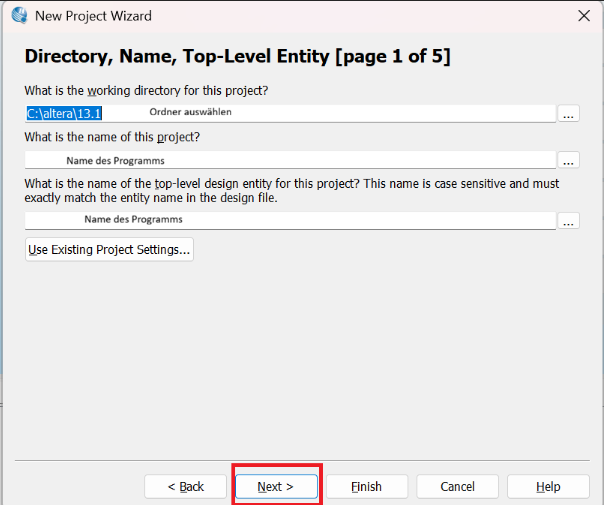Go to previous page with Back button

[186, 486]
